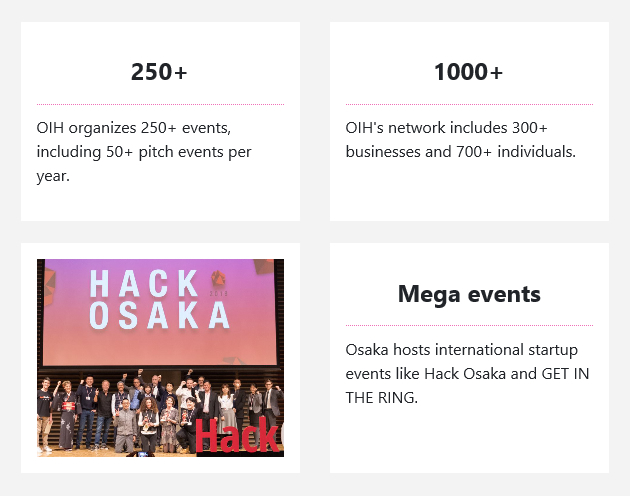The height and width of the screenshot is (496, 630).
Task: Click the 250+ heading
Action: tap(159, 72)
